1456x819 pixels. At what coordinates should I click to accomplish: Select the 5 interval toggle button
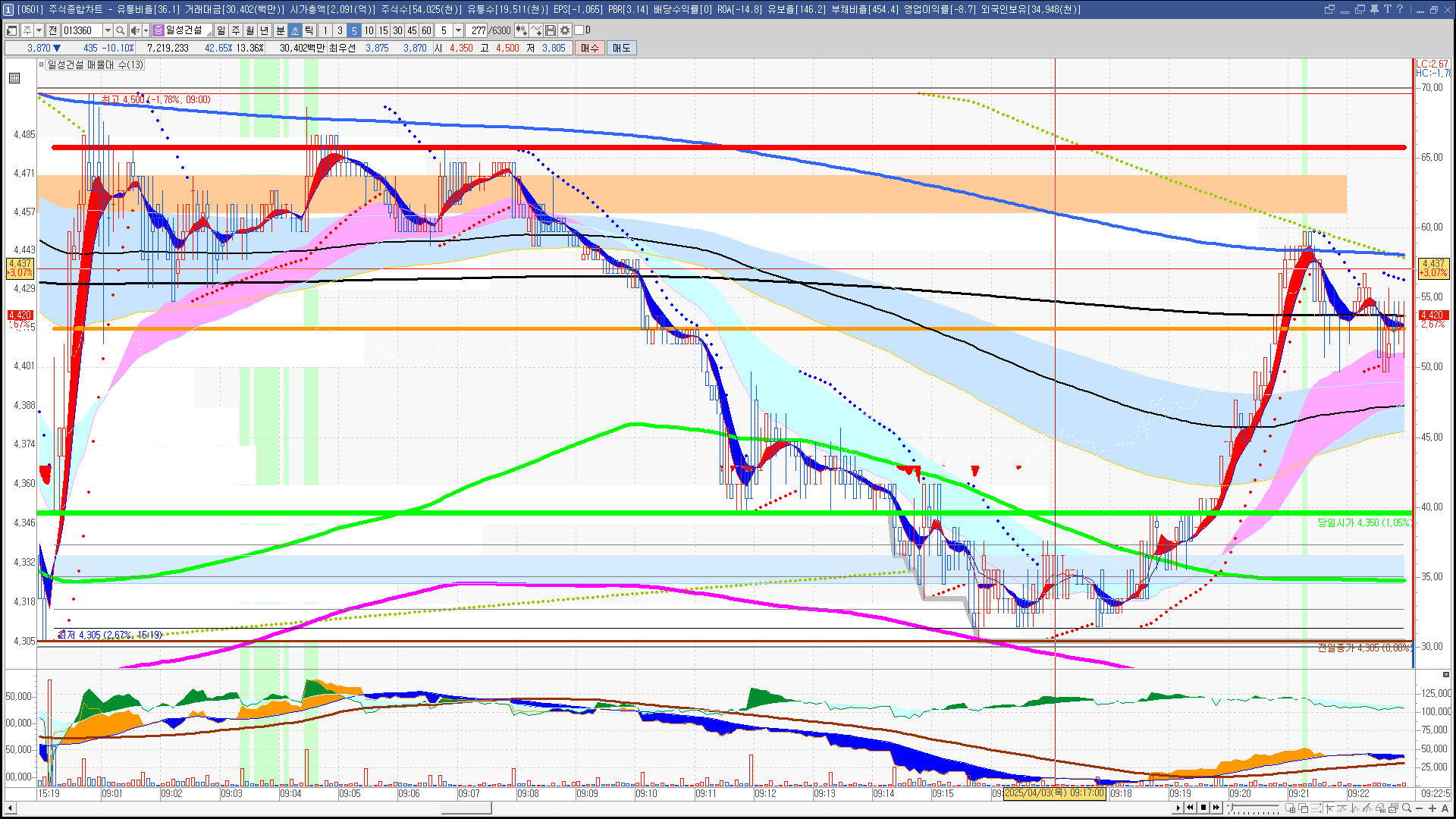point(353,30)
